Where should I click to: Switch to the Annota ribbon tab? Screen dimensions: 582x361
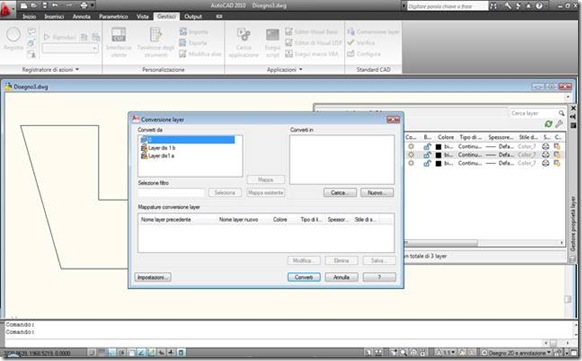(81, 16)
